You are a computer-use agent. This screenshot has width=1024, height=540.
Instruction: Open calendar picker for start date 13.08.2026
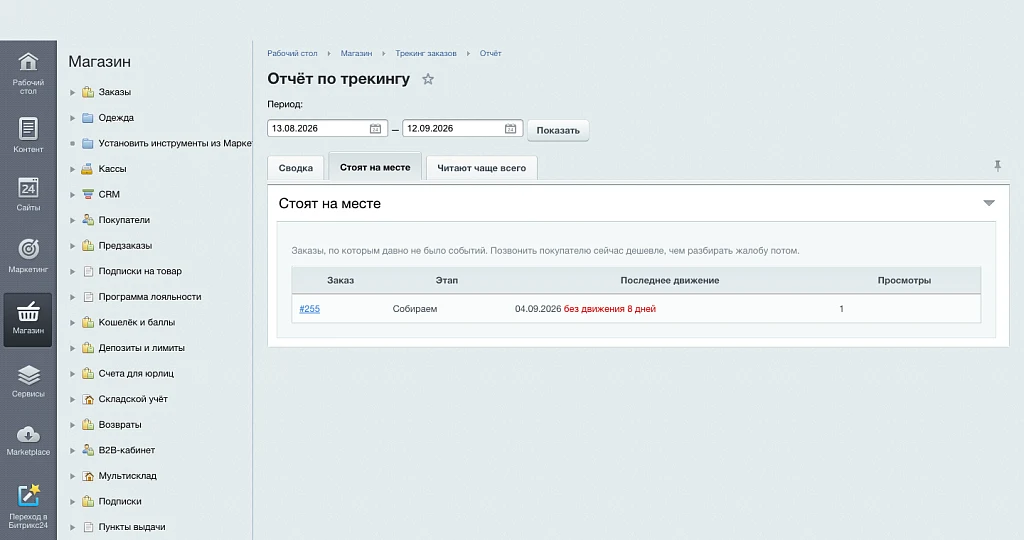[x=376, y=129]
